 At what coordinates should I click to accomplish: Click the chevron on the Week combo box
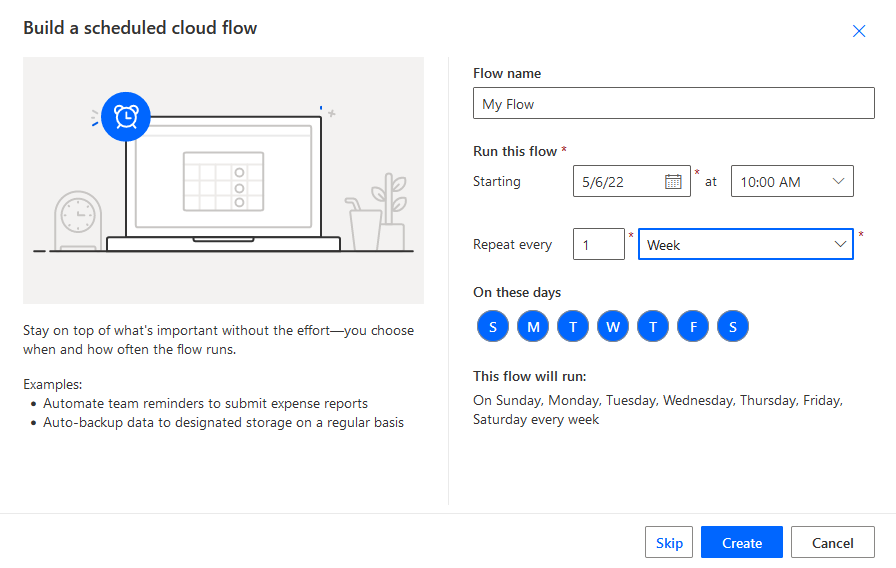pos(839,245)
